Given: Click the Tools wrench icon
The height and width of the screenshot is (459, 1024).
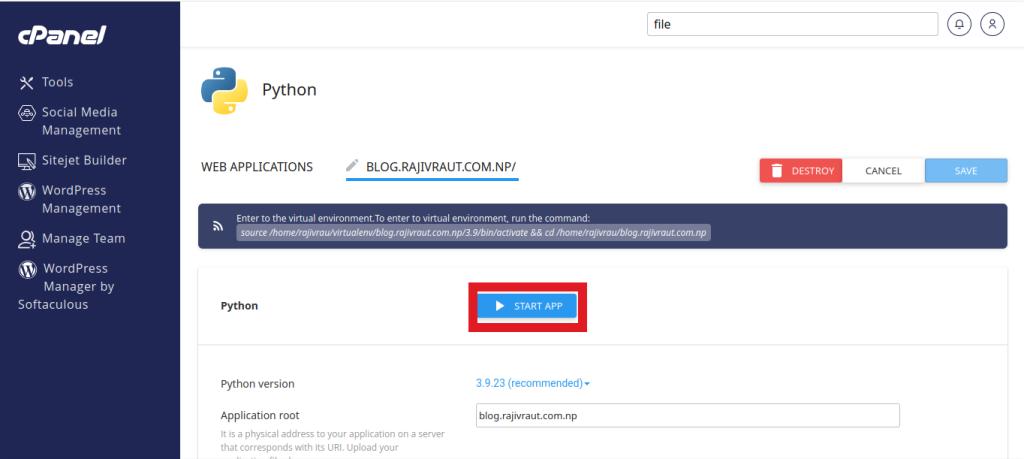Looking at the screenshot, I should (26, 82).
